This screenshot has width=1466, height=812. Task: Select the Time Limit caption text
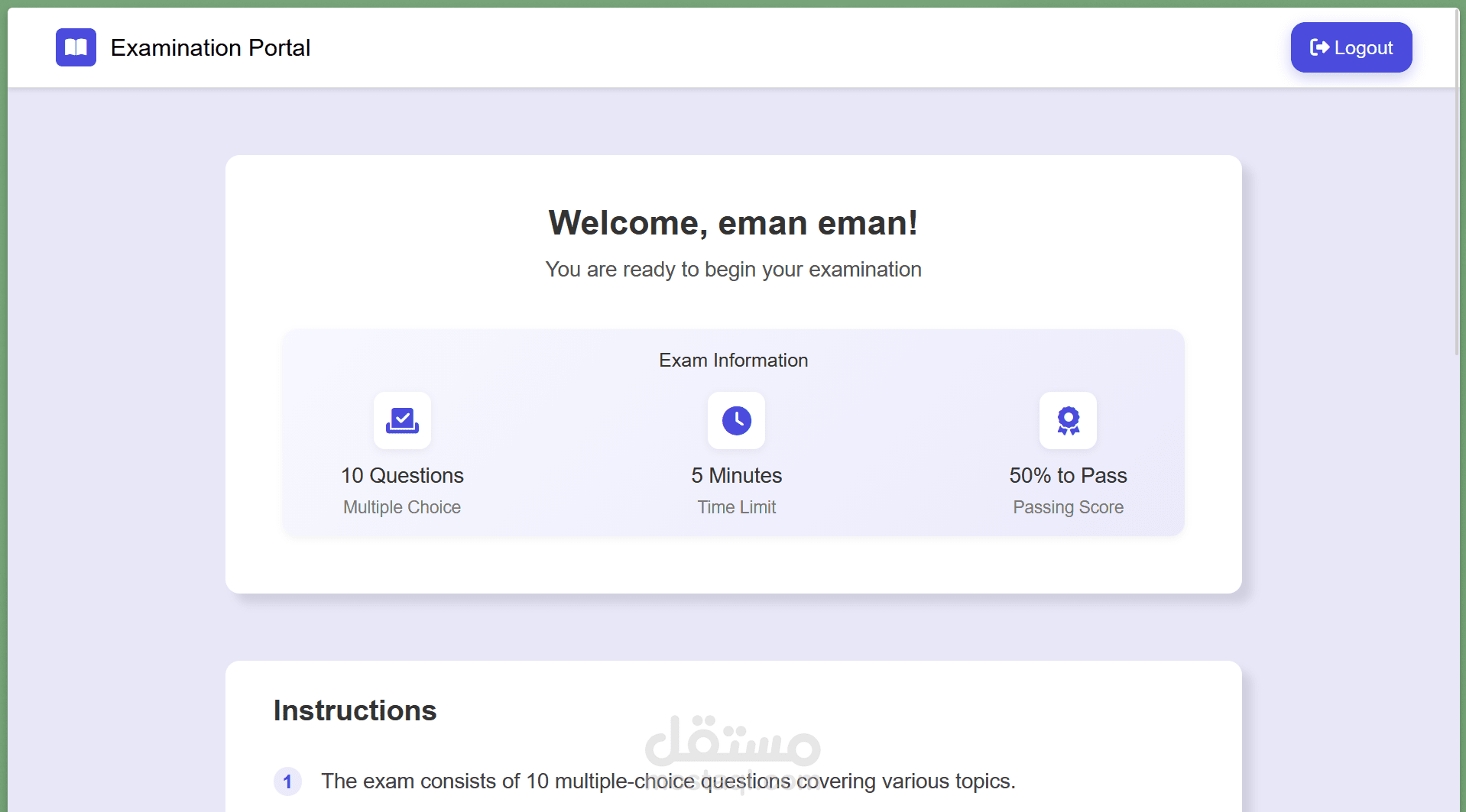(736, 506)
